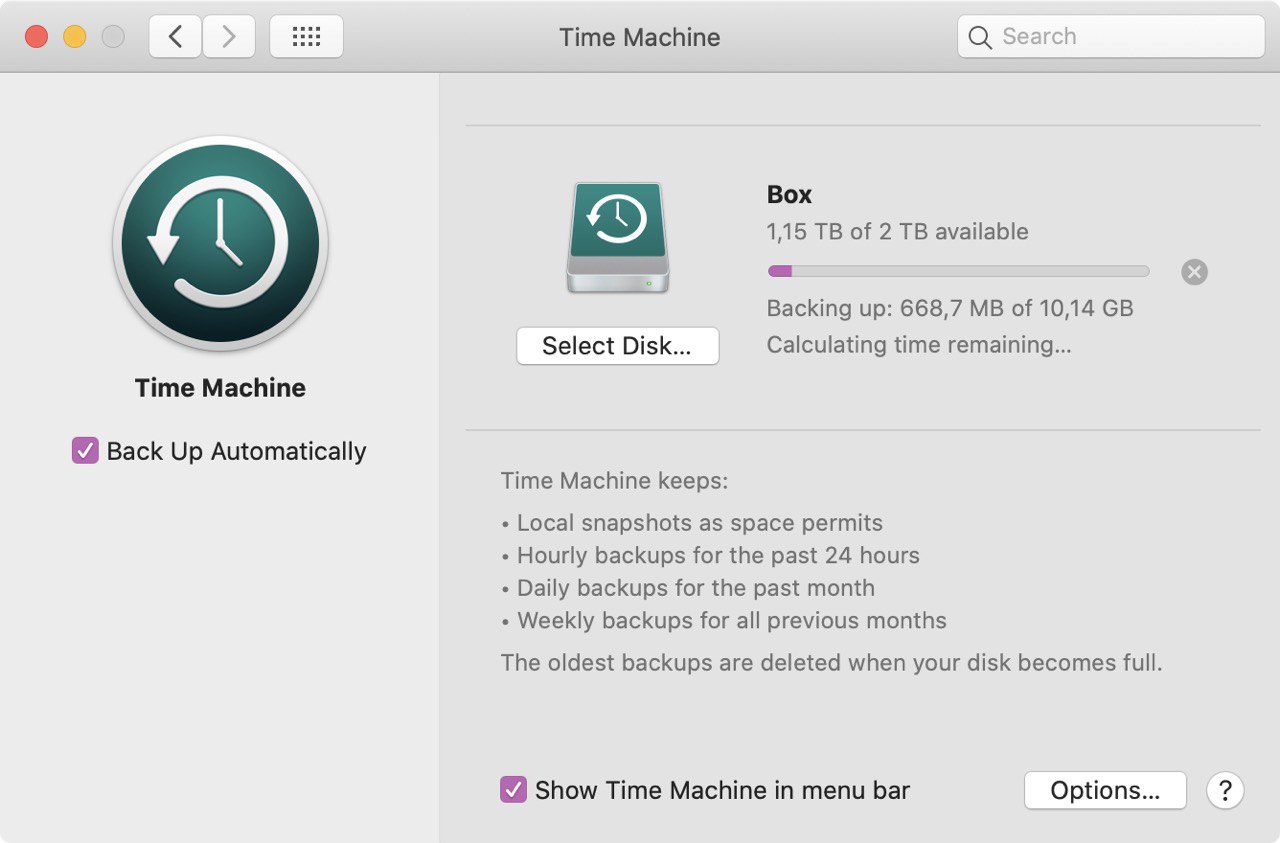Toggle the Back Up Automatically checkbox
1280x843 pixels.
point(85,451)
